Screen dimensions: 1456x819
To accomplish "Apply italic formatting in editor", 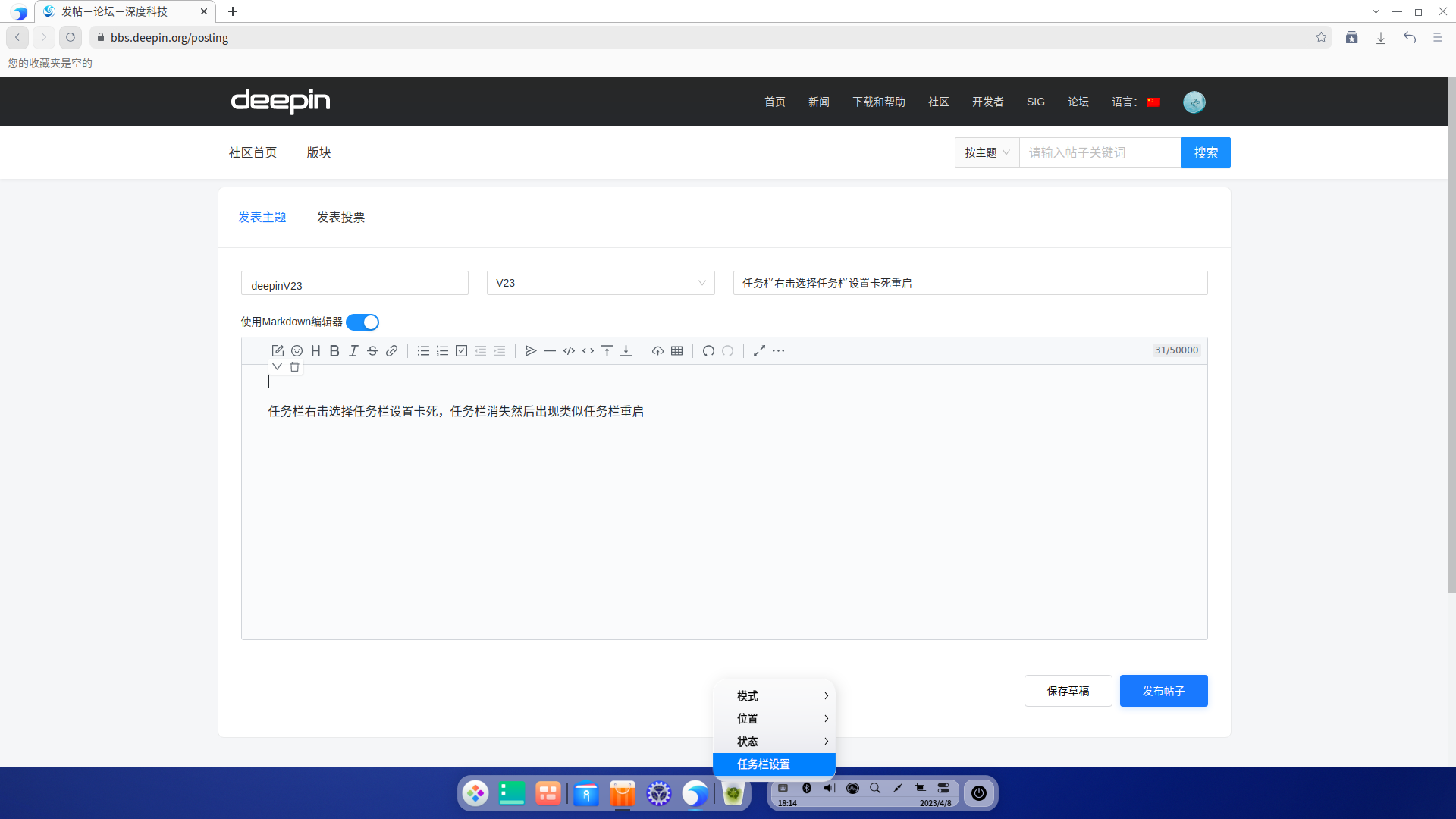I will click(353, 351).
